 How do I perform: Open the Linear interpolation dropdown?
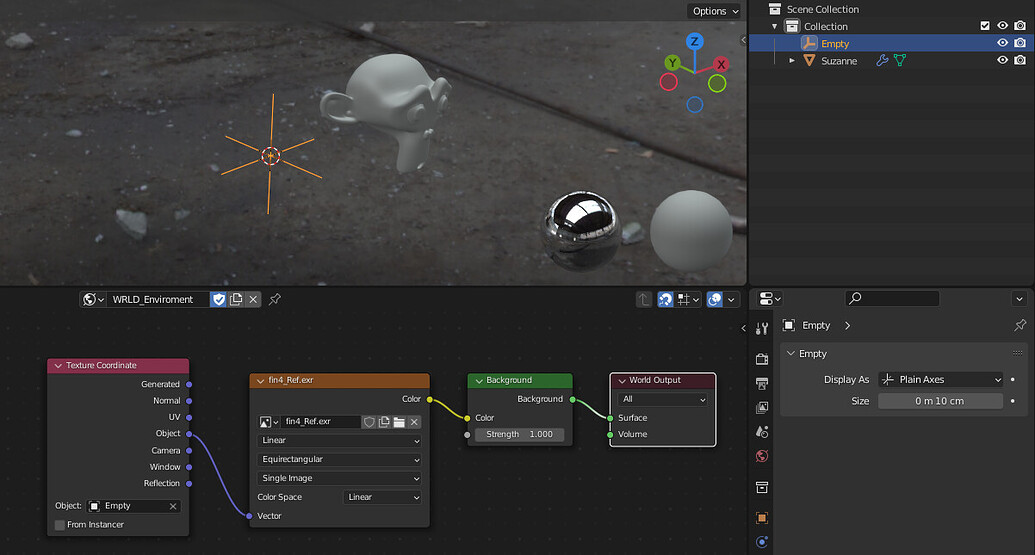[339, 441]
